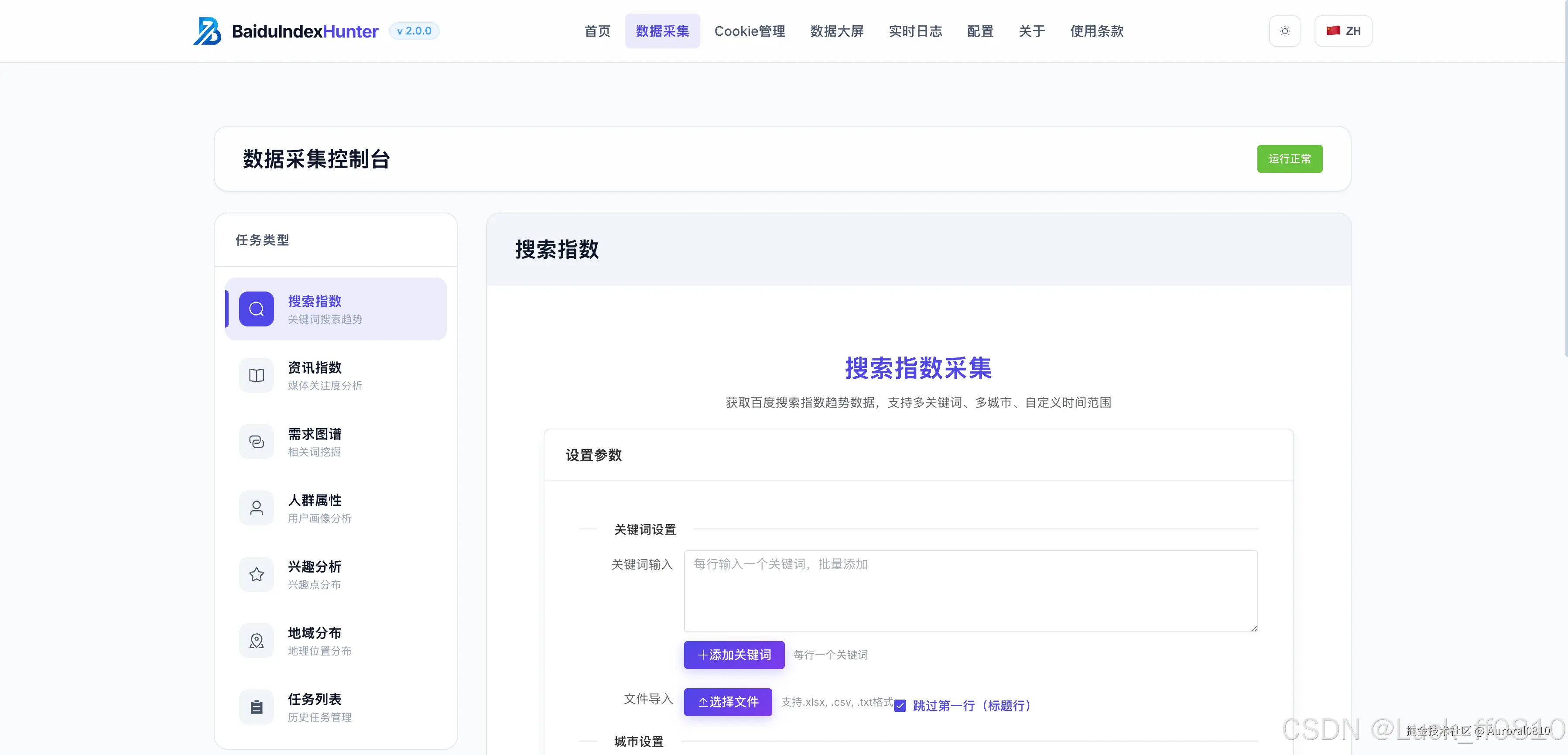Switch to the 数据大屏 tab

(x=837, y=31)
